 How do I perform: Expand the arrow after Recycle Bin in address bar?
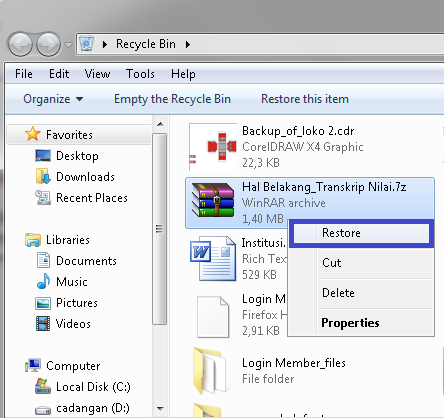coord(188,44)
